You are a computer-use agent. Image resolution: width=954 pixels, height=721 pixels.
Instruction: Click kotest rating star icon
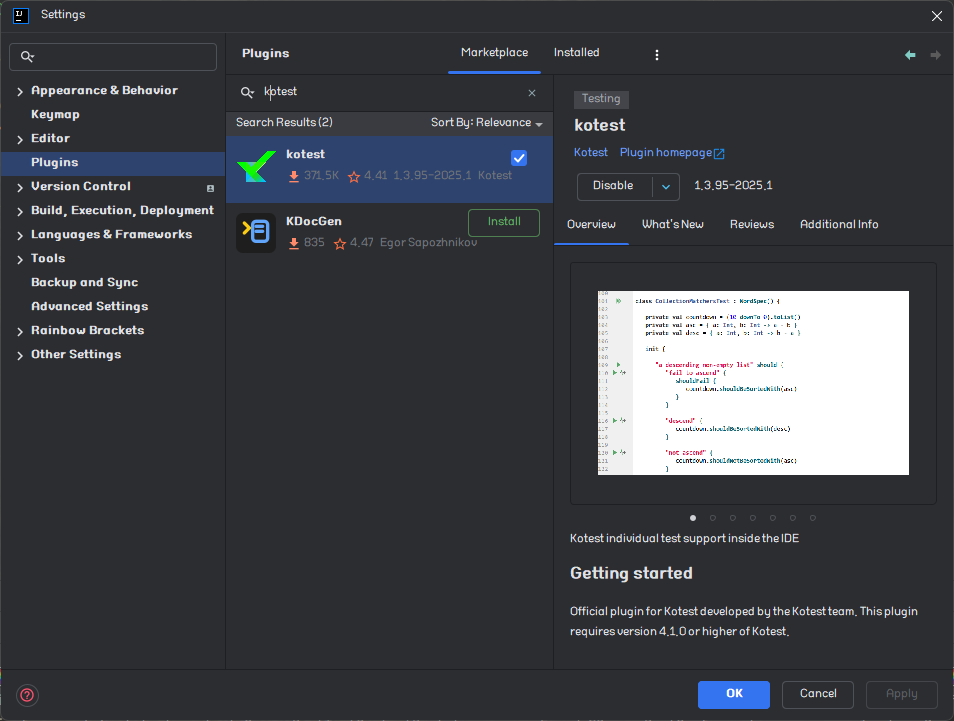coord(353,176)
